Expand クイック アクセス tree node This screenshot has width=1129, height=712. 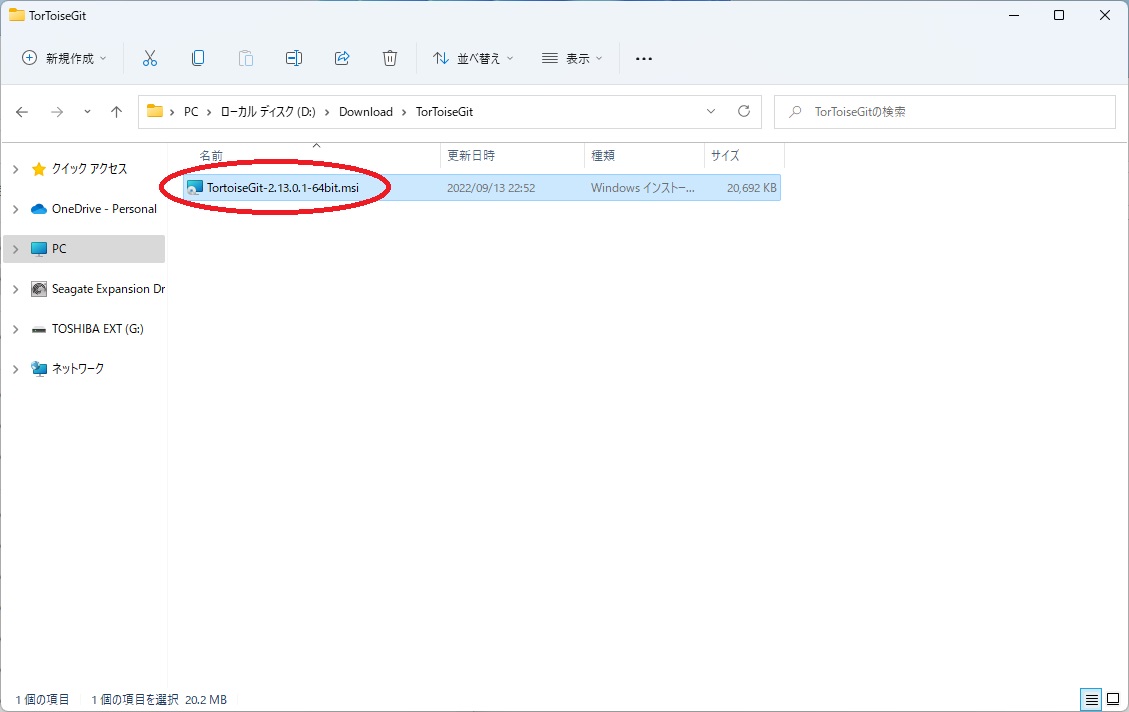(x=16, y=169)
